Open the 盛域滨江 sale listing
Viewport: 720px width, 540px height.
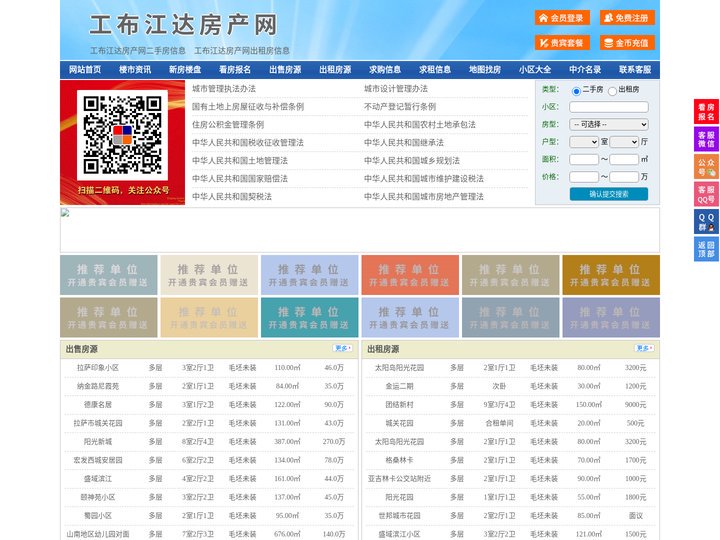(98, 478)
